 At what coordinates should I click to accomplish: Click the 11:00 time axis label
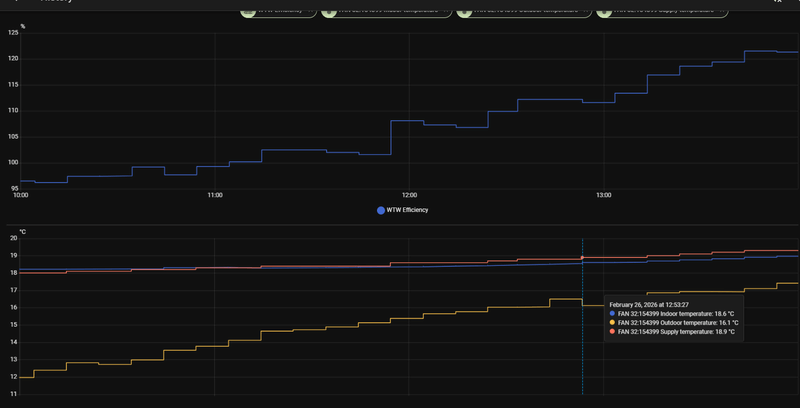215,195
